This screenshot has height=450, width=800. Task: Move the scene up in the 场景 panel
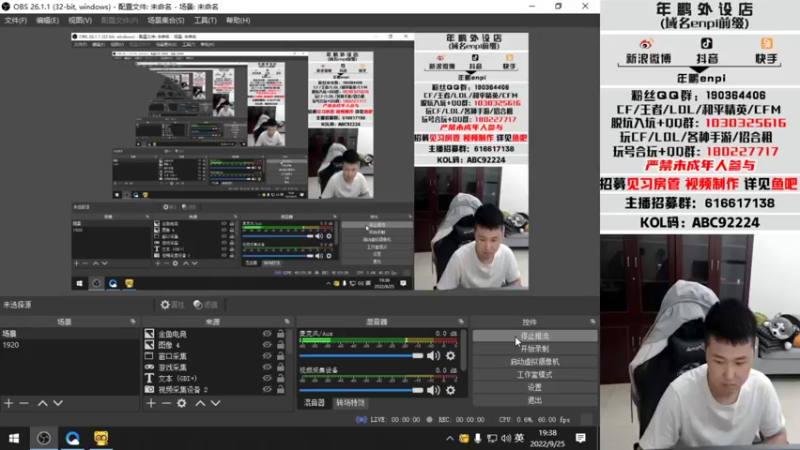point(43,403)
